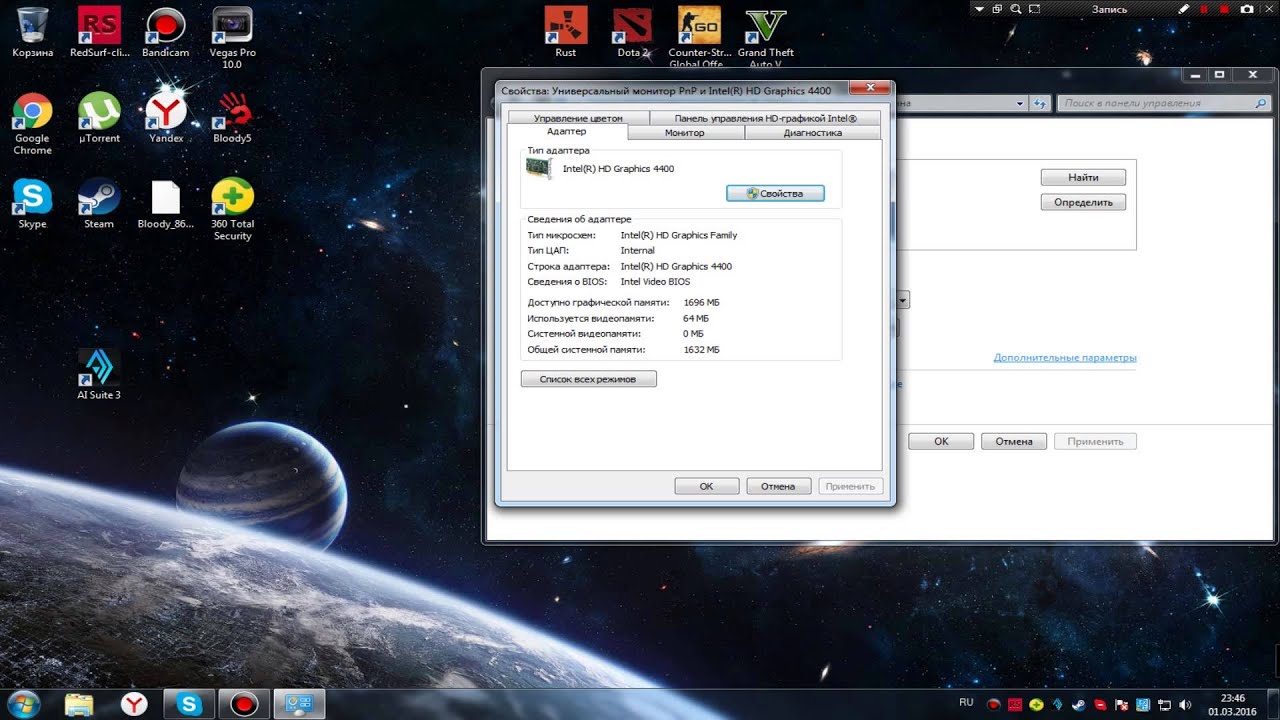Open File Explorer from the taskbar
1280x720 pixels.
[x=79, y=704]
